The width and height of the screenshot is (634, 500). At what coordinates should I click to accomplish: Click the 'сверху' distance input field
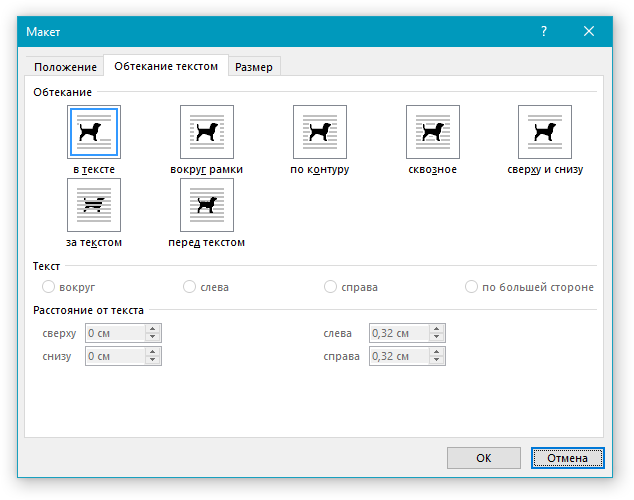tap(115, 333)
